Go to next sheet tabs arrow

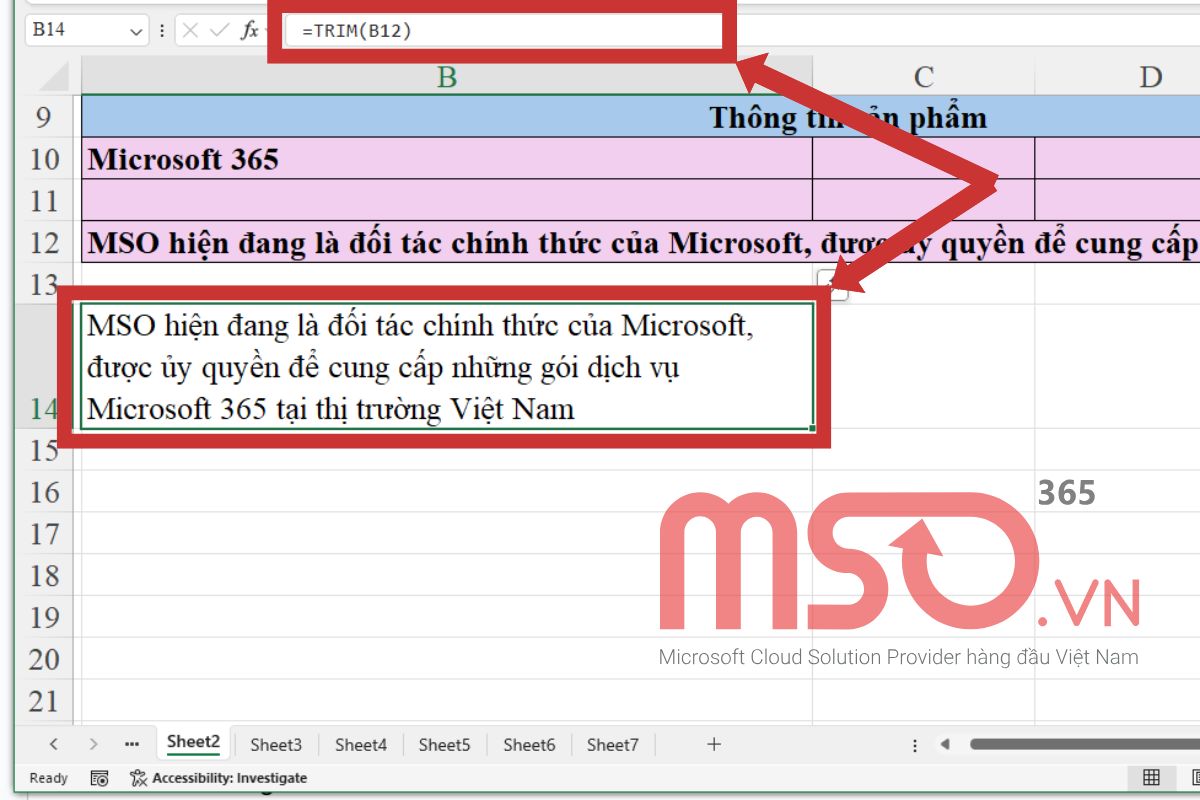pos(93,744)
